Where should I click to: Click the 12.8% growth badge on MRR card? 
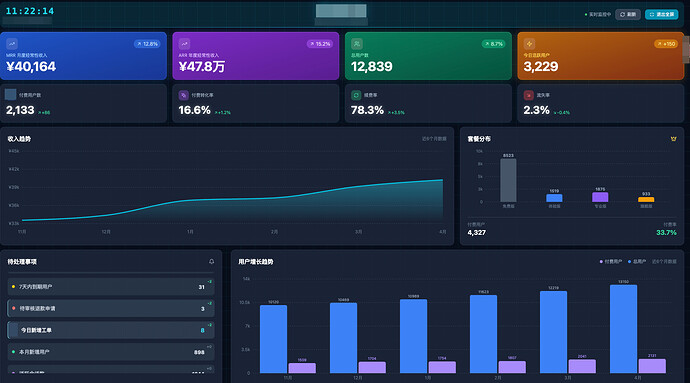point(147,44)
